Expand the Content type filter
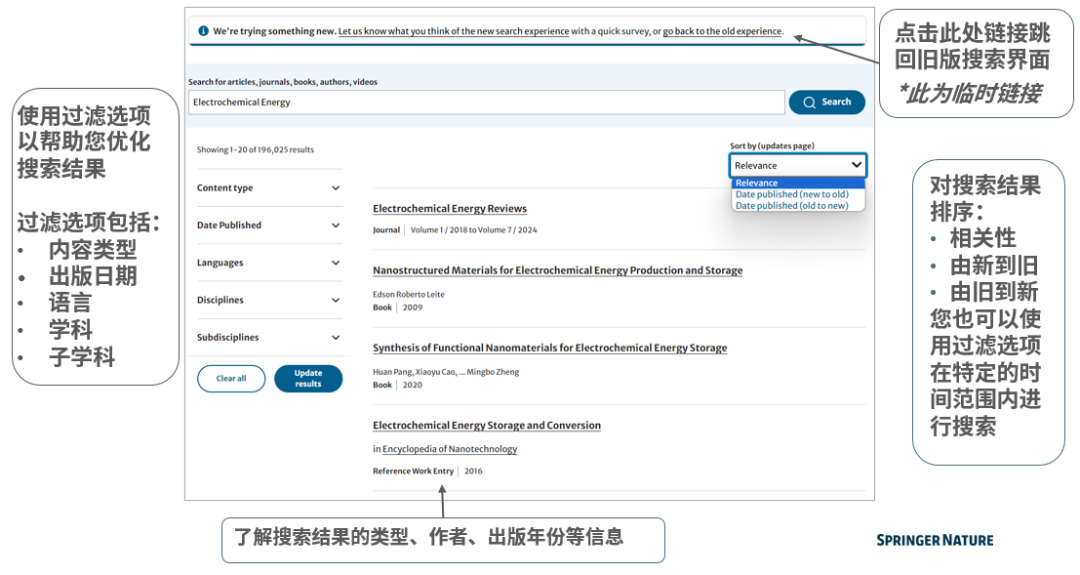1080x575 pixels. point(269,188)
